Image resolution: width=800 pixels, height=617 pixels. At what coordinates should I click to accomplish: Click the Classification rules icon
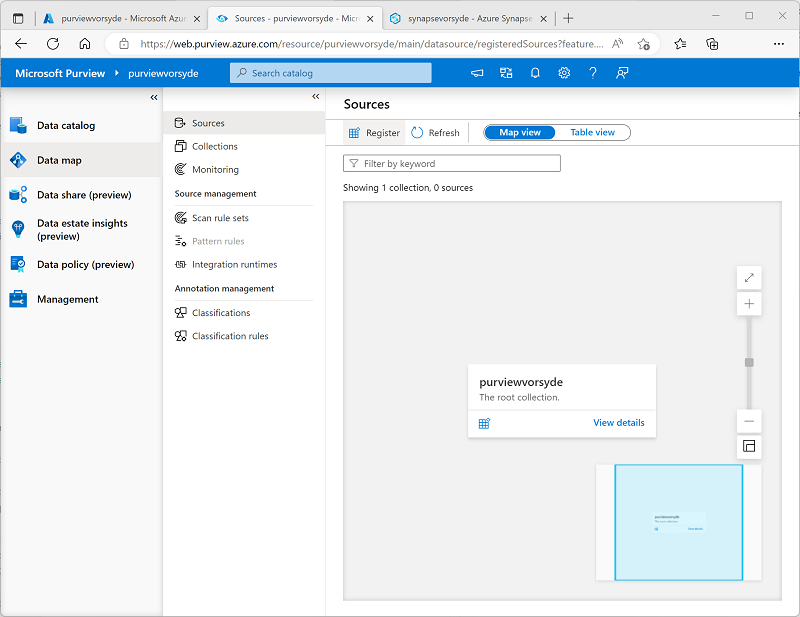pyautogui.click(x=180, y=336)
